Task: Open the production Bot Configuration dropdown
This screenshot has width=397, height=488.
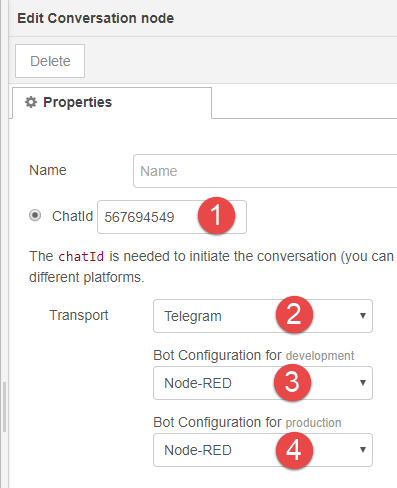Action: 263,450
